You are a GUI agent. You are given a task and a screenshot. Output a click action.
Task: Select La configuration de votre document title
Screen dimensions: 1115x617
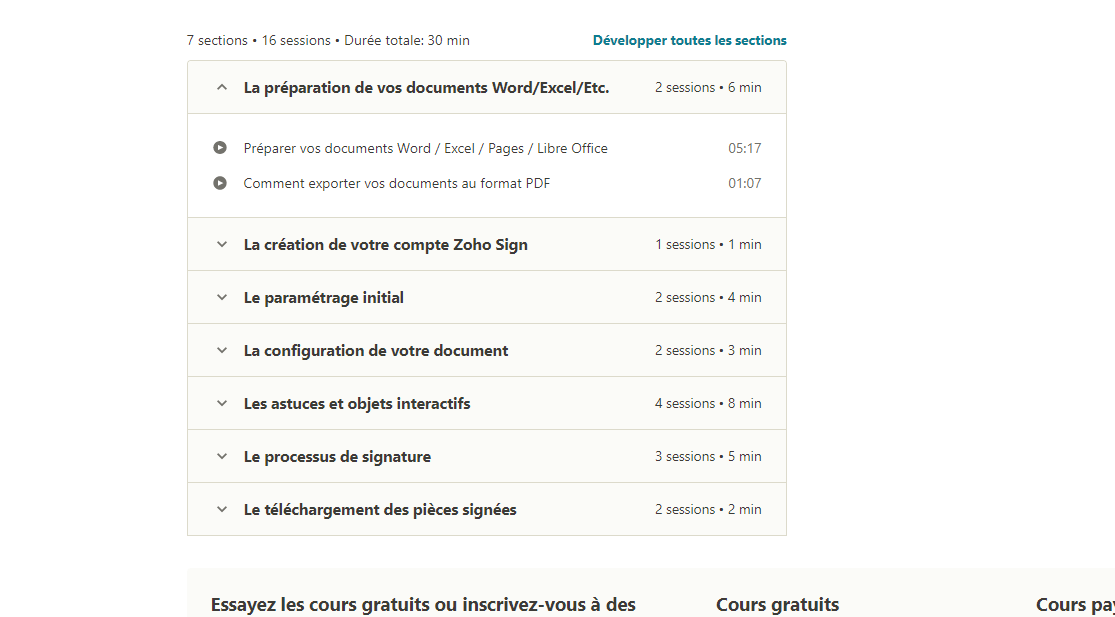[x=375, y=351]
